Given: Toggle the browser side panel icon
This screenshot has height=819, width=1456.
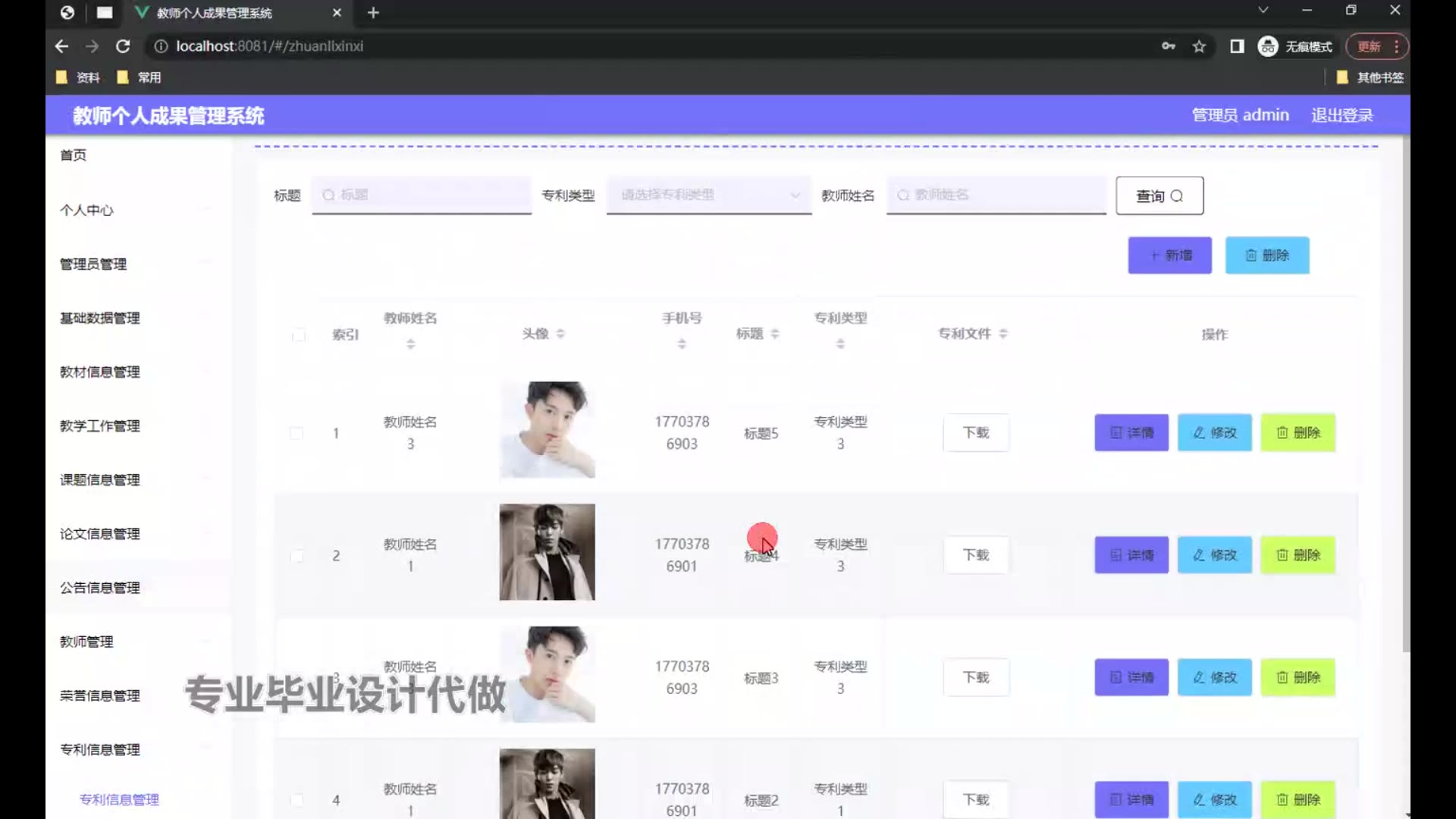Looking at the screenshot, I should tap(1237, 46).
